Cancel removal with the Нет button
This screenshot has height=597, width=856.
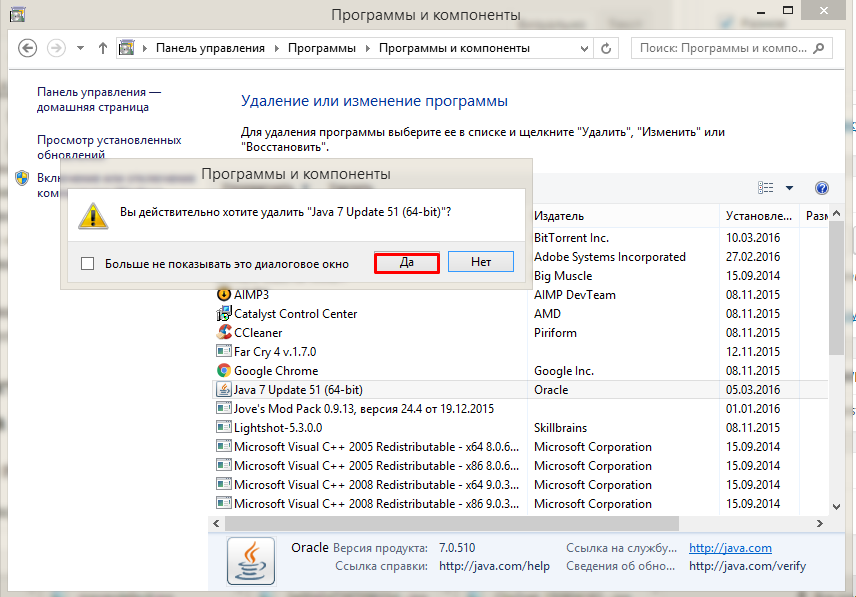481,262
